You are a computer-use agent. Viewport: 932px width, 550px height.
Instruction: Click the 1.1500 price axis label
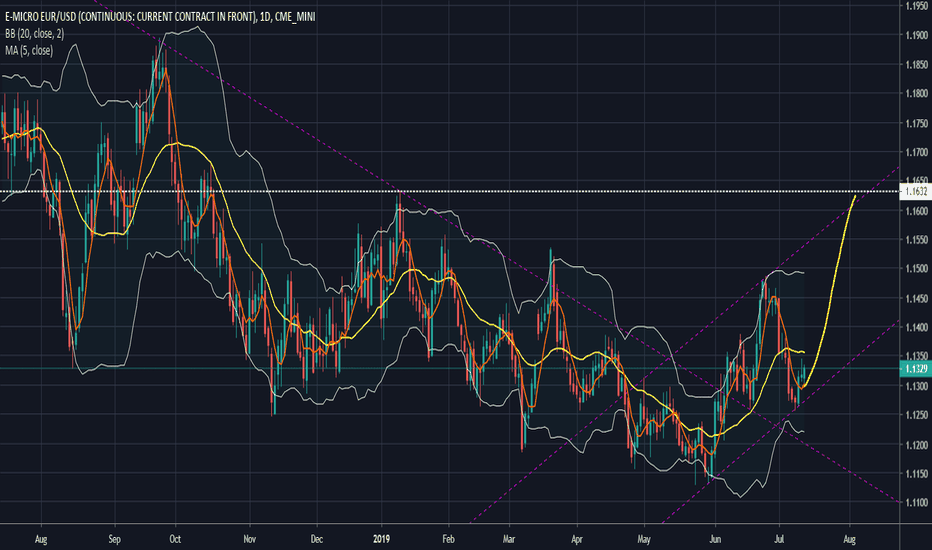pos(917,269)
